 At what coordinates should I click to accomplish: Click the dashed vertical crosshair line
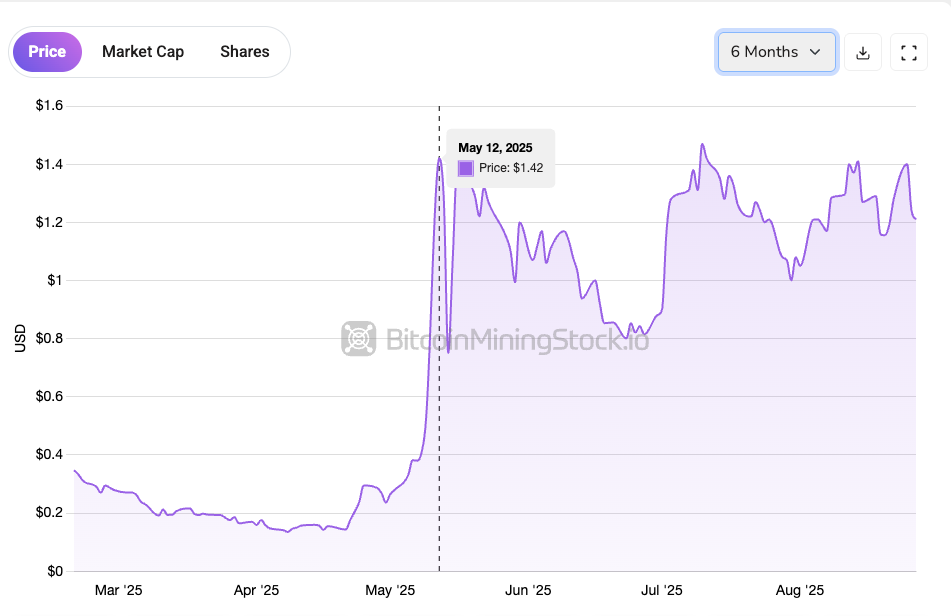coord(439,400)
